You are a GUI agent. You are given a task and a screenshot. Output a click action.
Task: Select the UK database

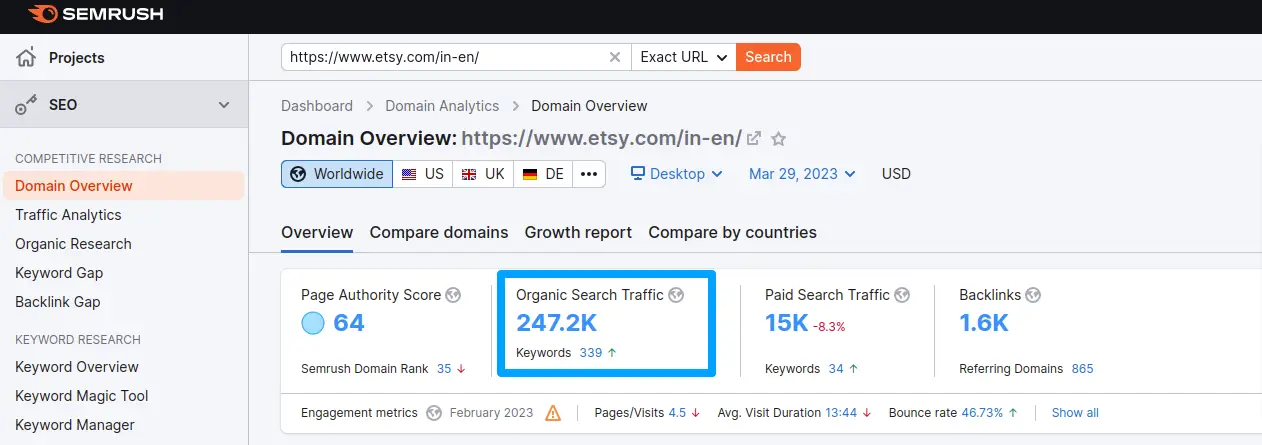[x=483, y=174]
